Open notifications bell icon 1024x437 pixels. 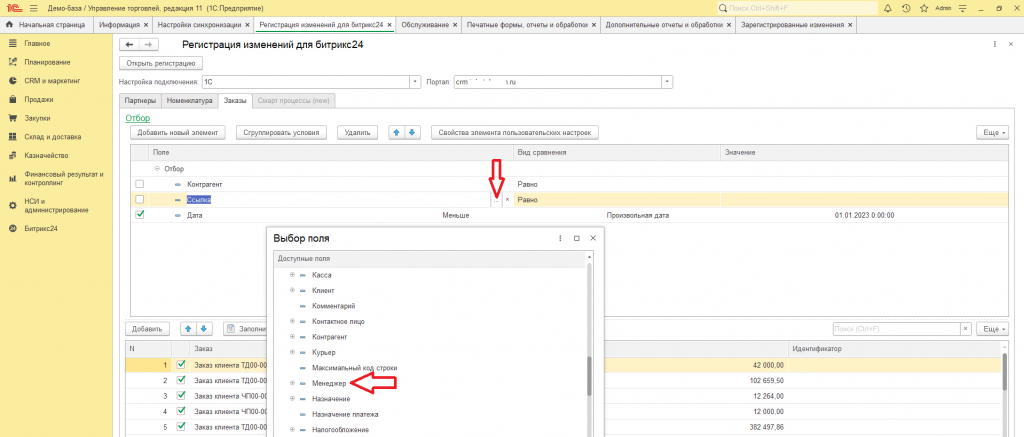coord(888,8)
